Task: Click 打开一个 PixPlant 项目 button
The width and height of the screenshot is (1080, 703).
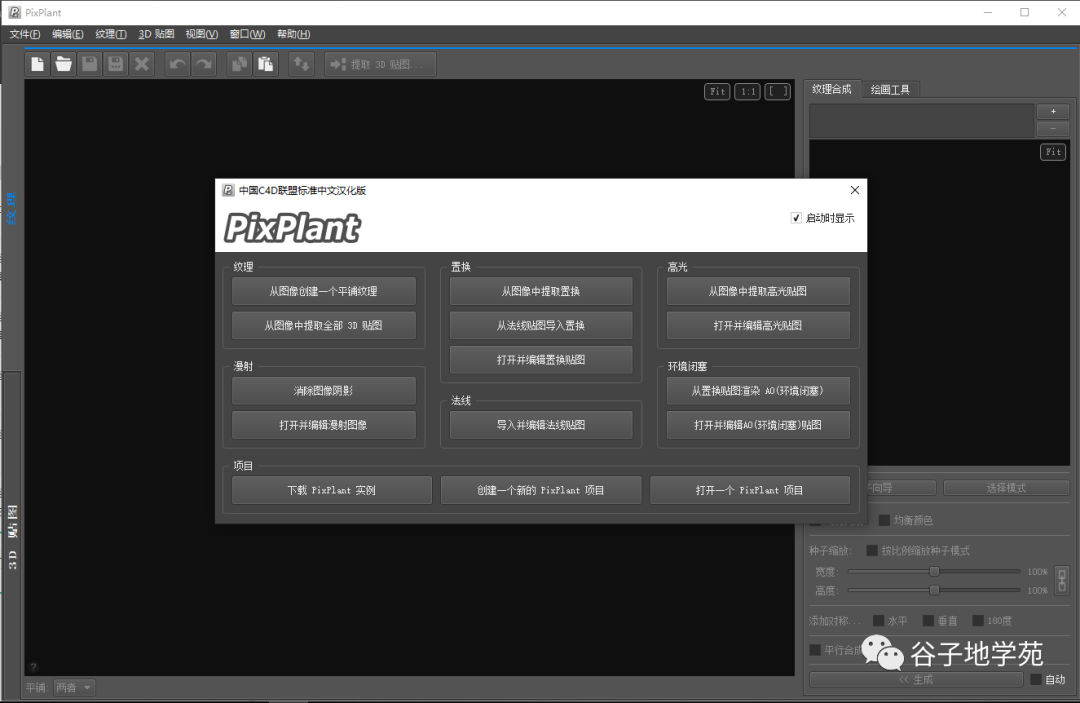Action: [x=749, y=490]
